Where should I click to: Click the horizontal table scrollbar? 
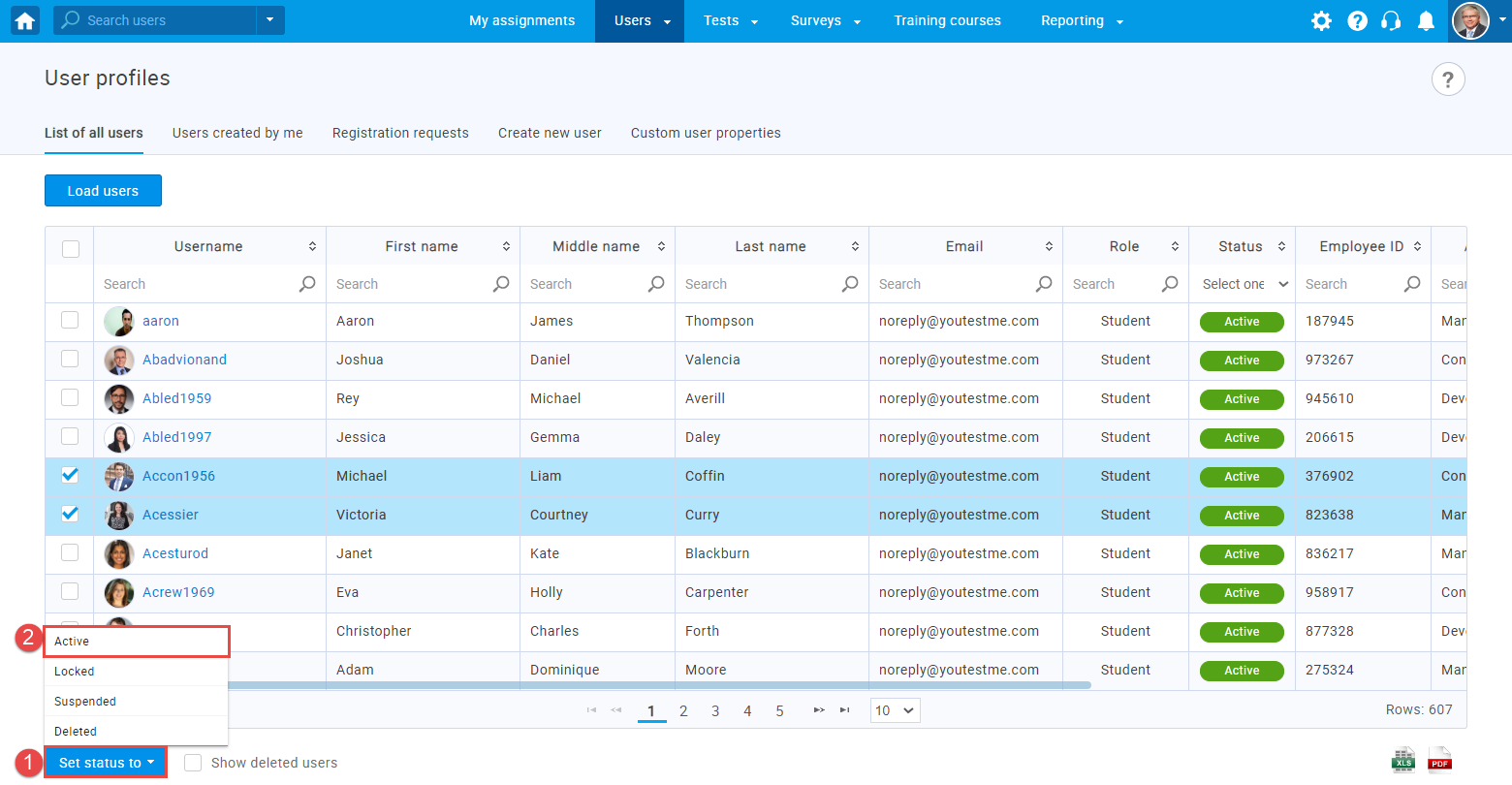[659, 685]
